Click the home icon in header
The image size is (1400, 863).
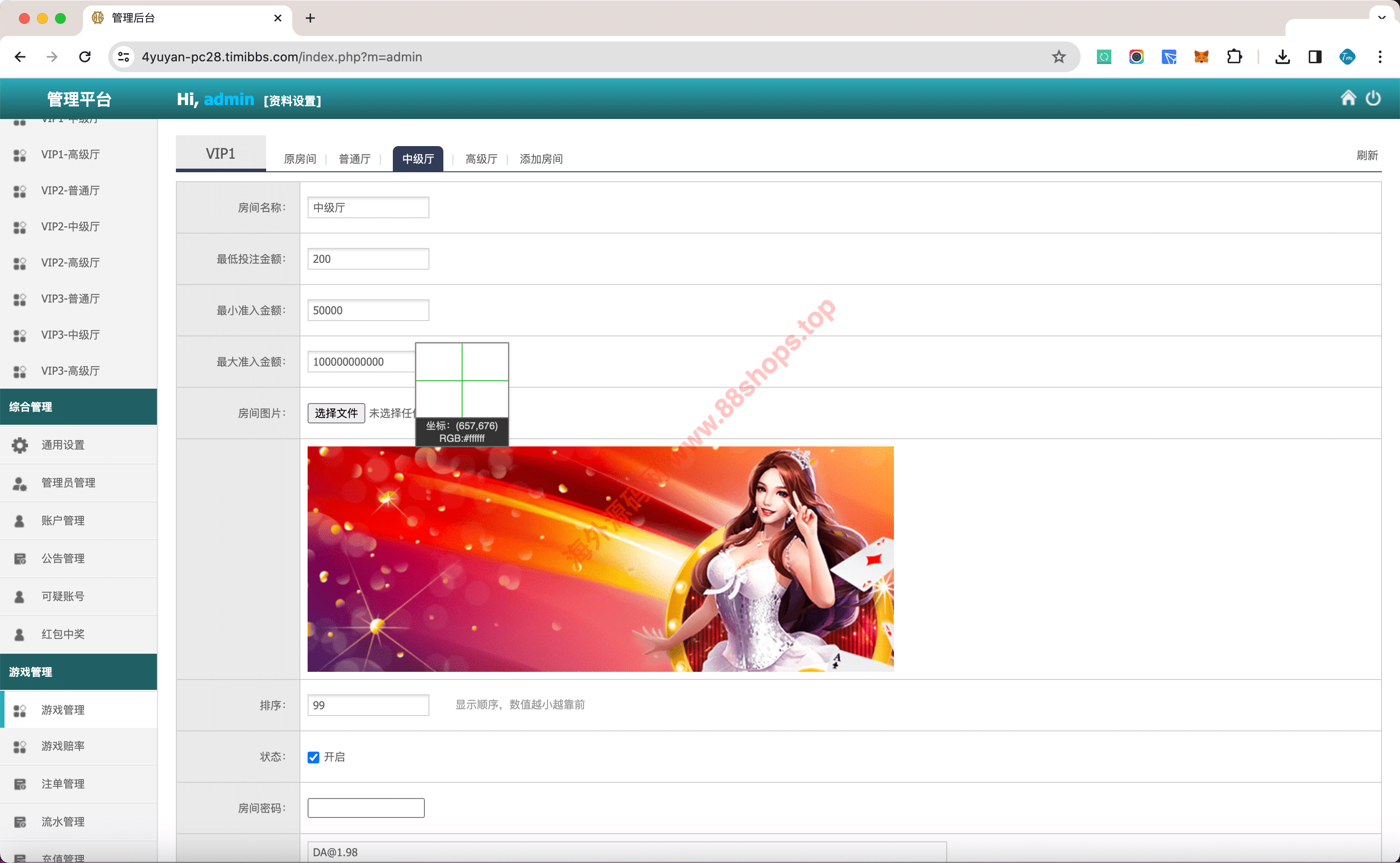pos(1348,98)
